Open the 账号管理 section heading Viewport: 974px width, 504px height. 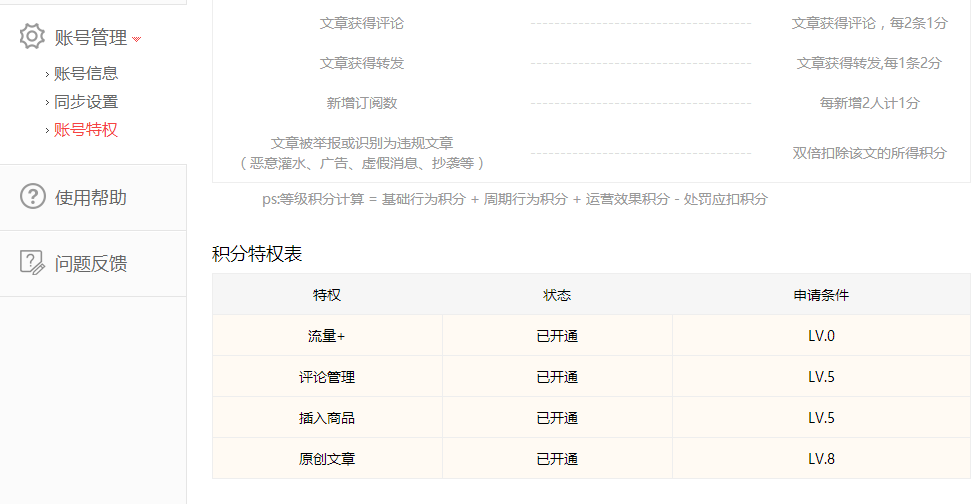click(91, 37)
